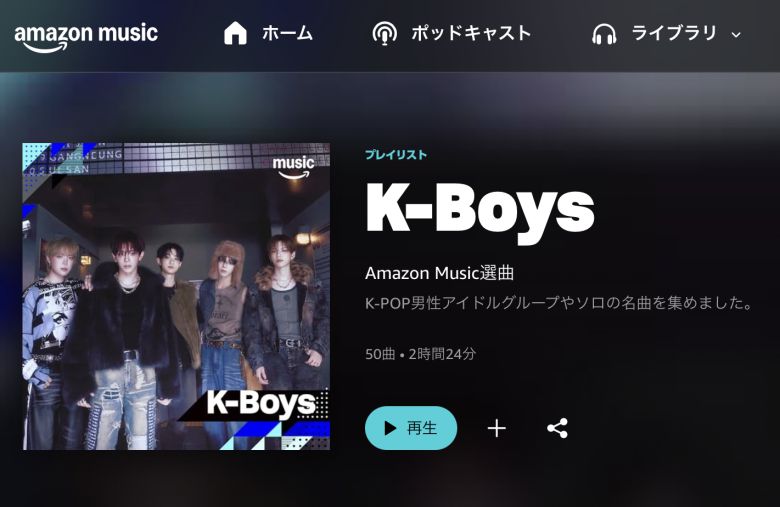
Task: Share the K-Boys playlist
Action: click(557, 428)
